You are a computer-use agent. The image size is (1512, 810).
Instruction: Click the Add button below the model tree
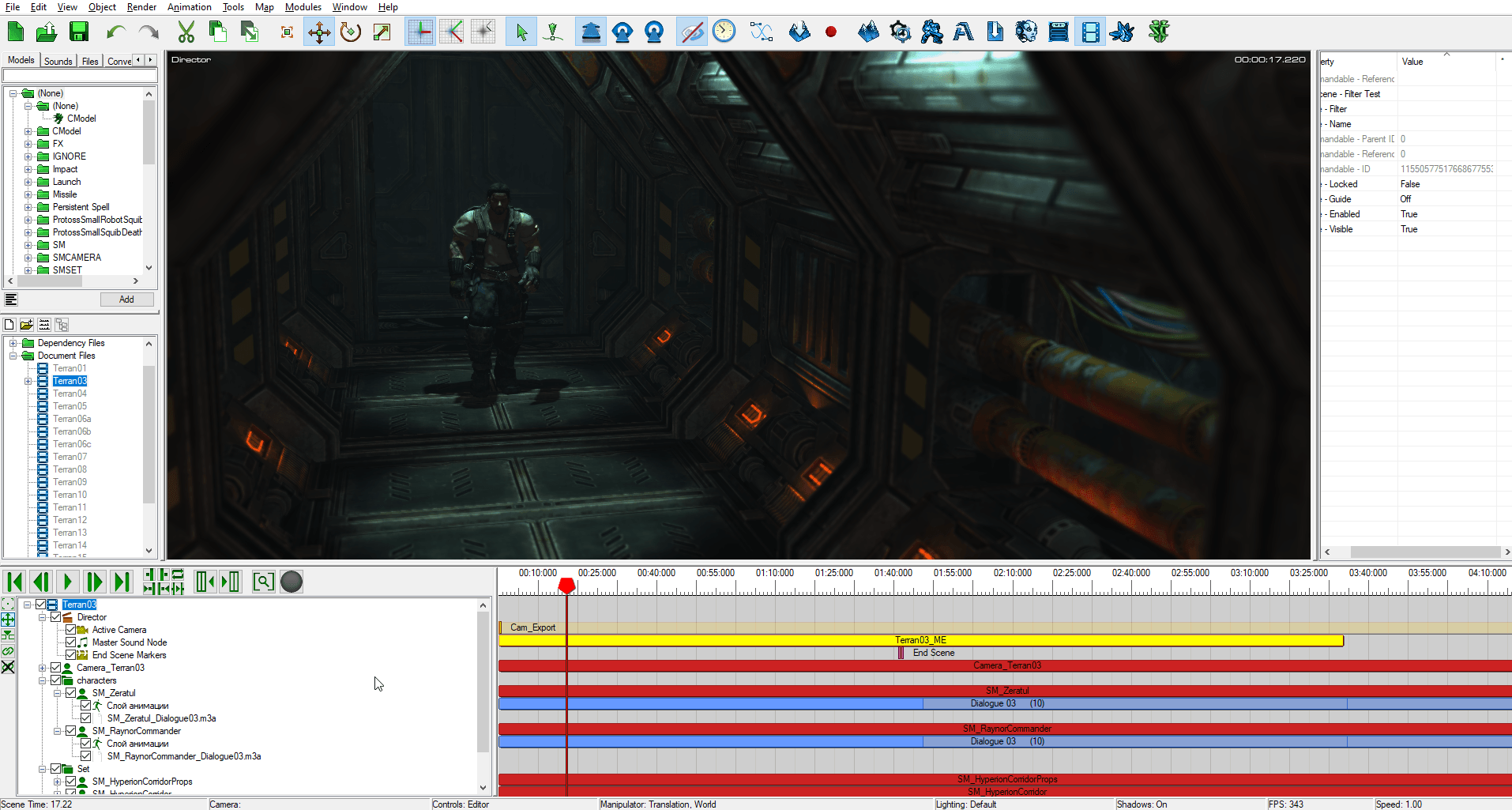(126, 299)
